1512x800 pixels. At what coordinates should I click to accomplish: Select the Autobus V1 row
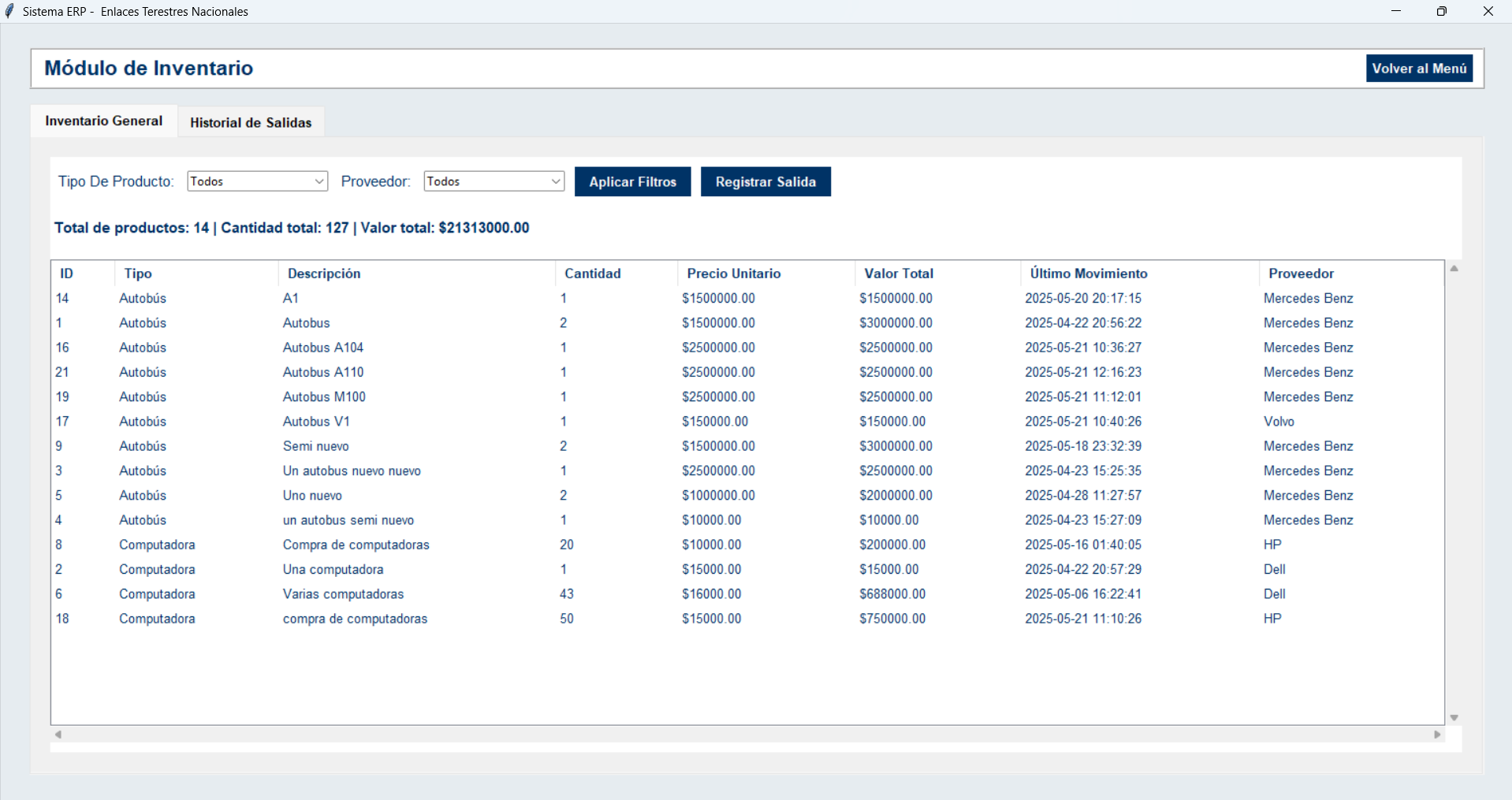point(747,422)
